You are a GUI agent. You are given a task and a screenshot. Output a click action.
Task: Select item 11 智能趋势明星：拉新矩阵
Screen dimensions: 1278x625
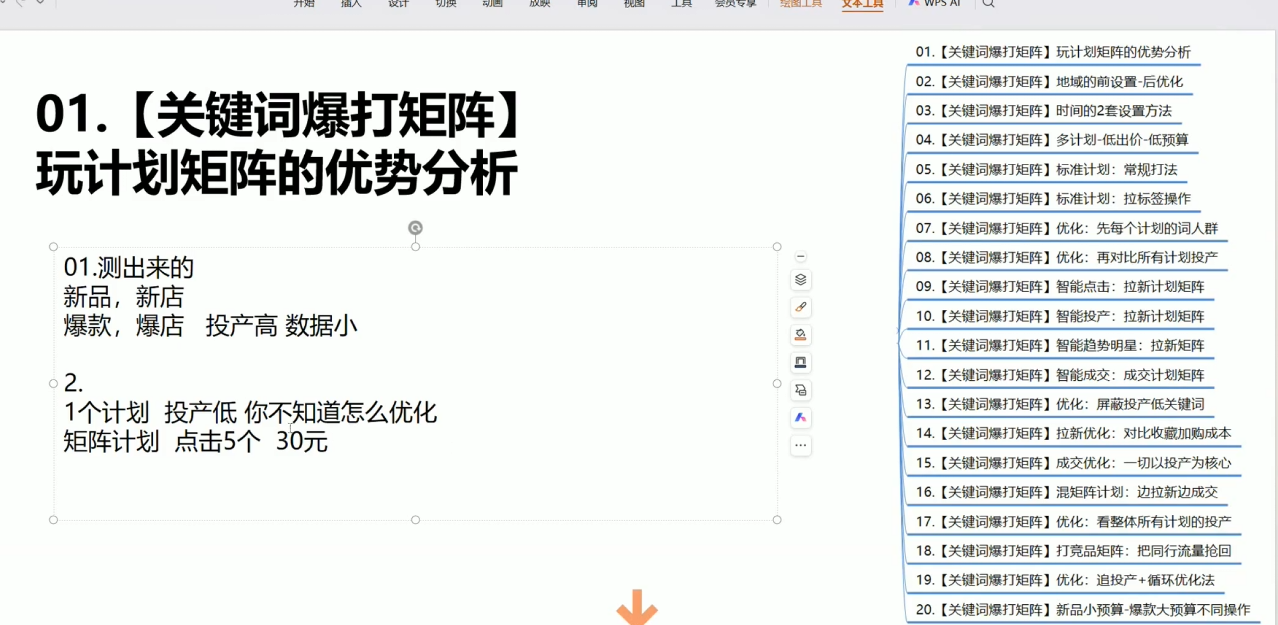pyautogui.click(x=1060, y=345)
